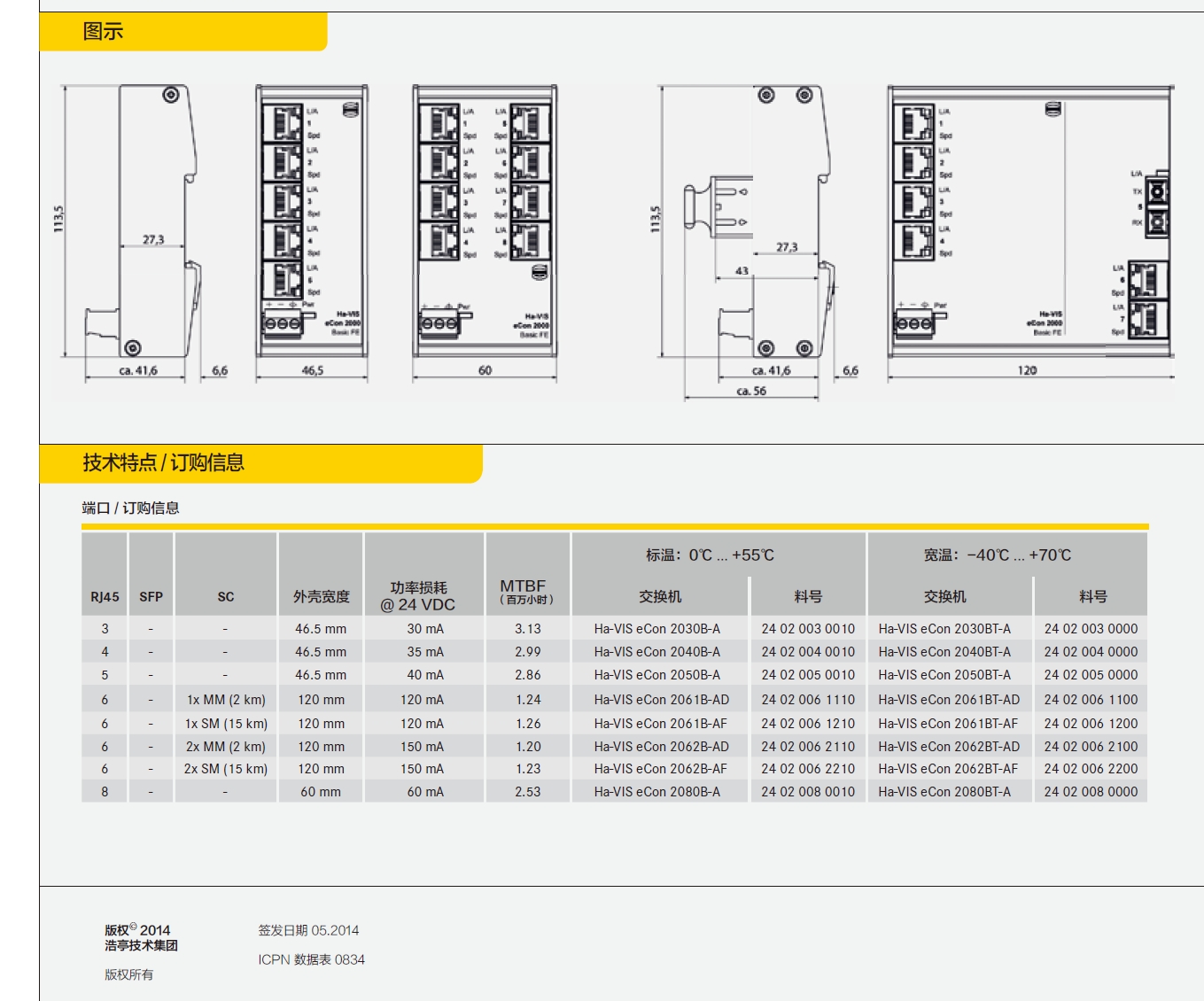Select the 120 wide front view drawing
The image size is (1204, 1001).
[x=1030, y=221]
